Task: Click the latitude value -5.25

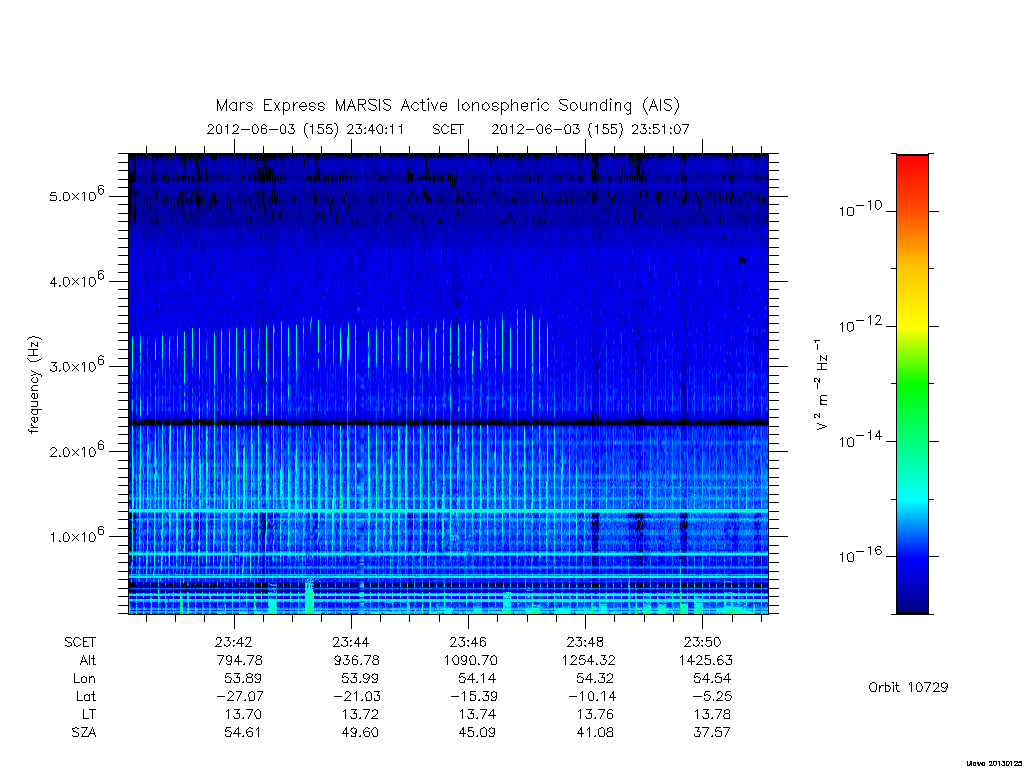Action: pyautogui.click(x=711, y=696)
